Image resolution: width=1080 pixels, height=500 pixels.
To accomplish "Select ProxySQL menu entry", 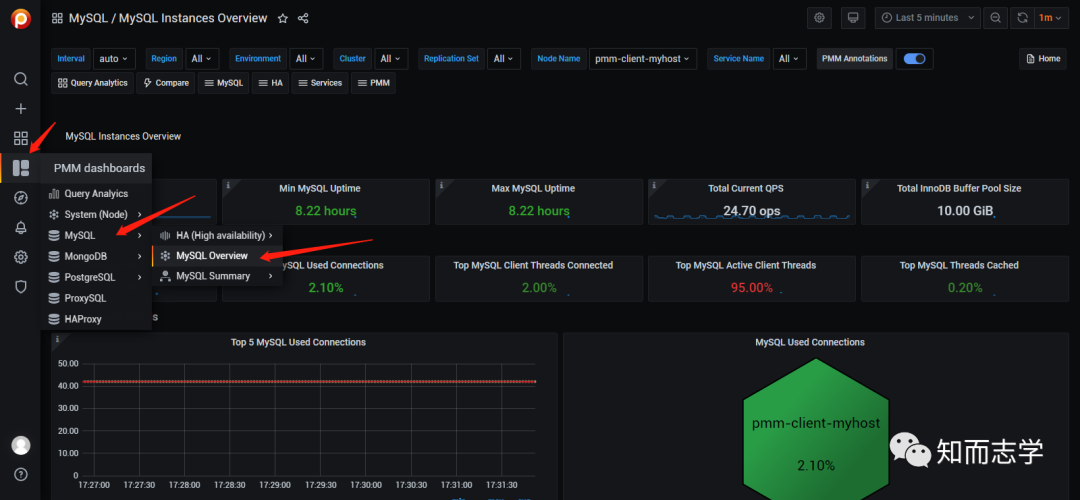I will pyautogui.click(x=96, y=298).
